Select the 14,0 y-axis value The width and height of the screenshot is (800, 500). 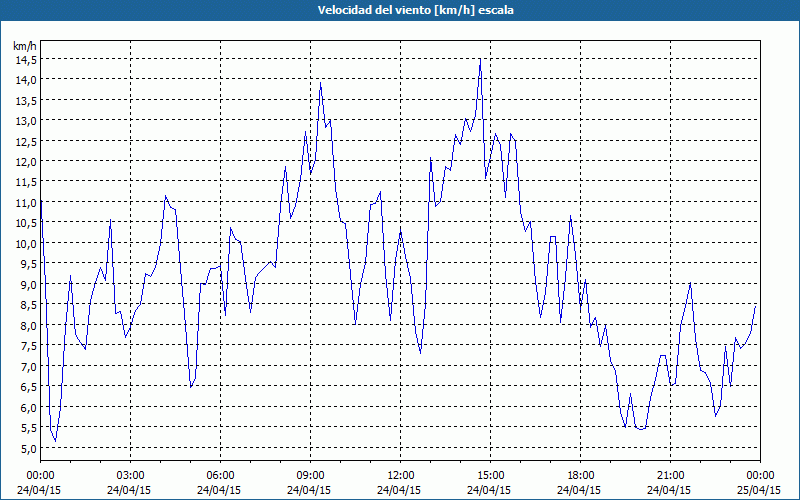26,80
